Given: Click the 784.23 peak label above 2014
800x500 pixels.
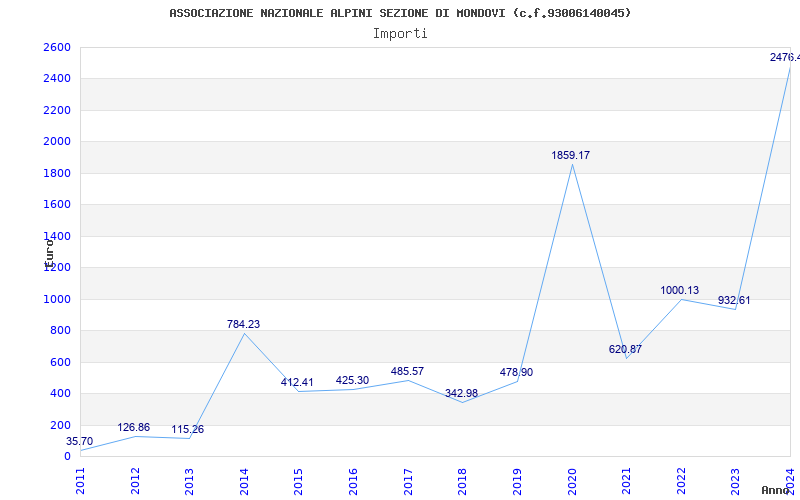Looking at the screenshot, I should click(x=243, y=325).
